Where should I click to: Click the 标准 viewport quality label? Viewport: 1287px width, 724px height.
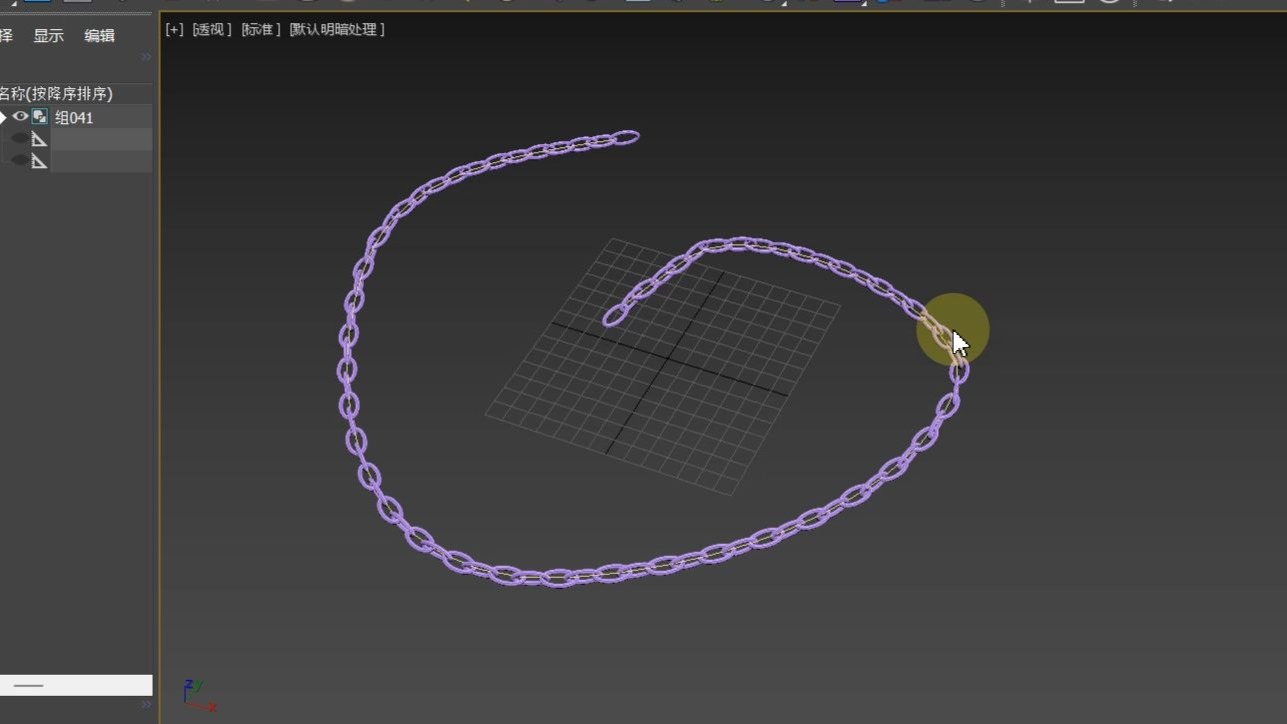pos(260,30)
